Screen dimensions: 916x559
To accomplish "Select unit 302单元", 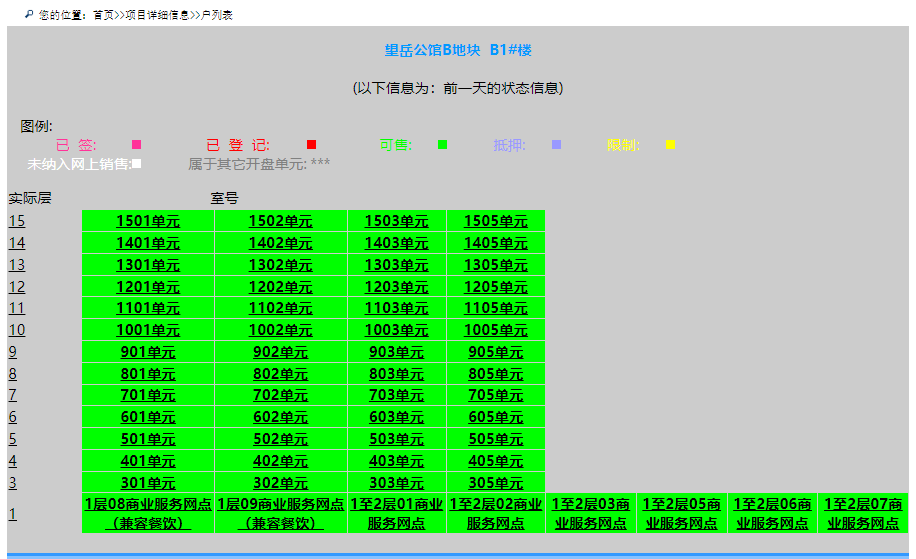I will coord(280,483).
